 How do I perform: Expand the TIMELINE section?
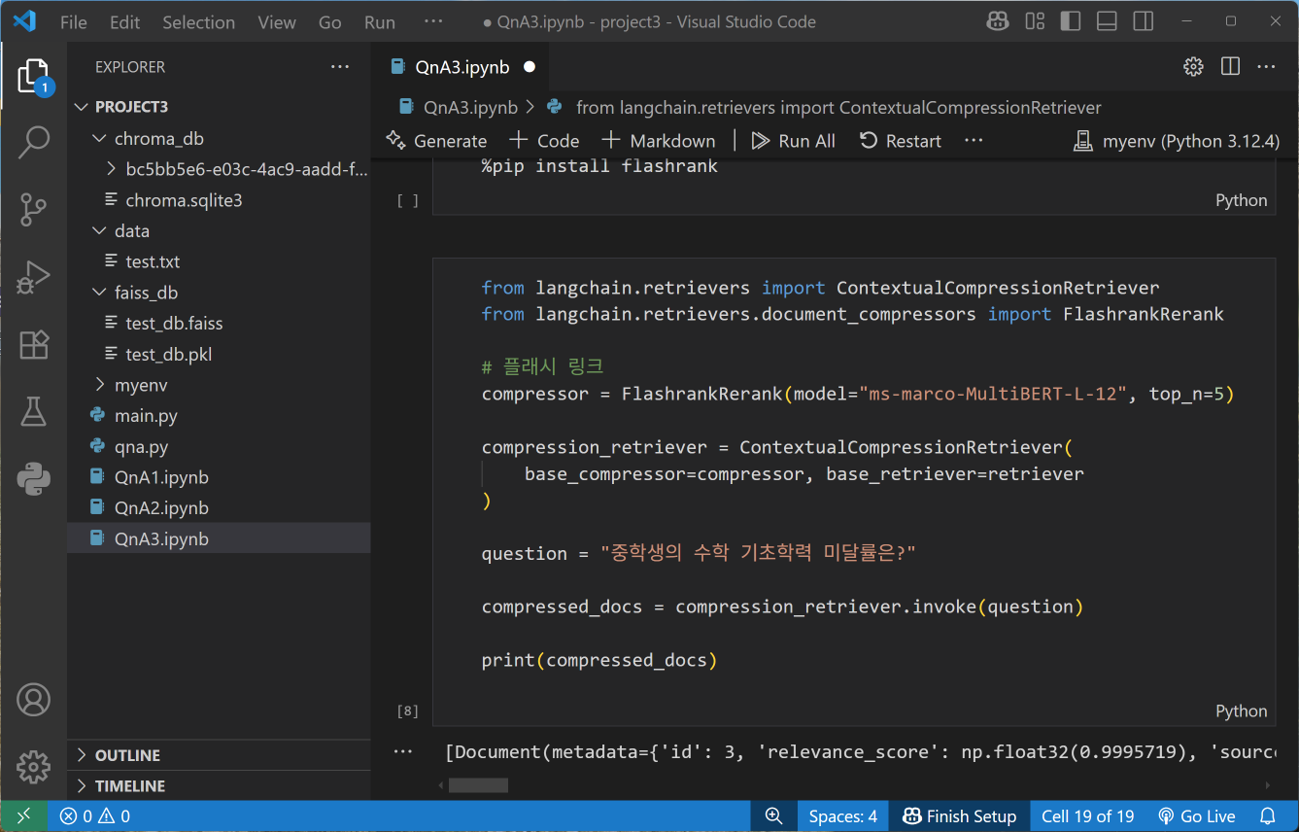[x=219, y=786]
